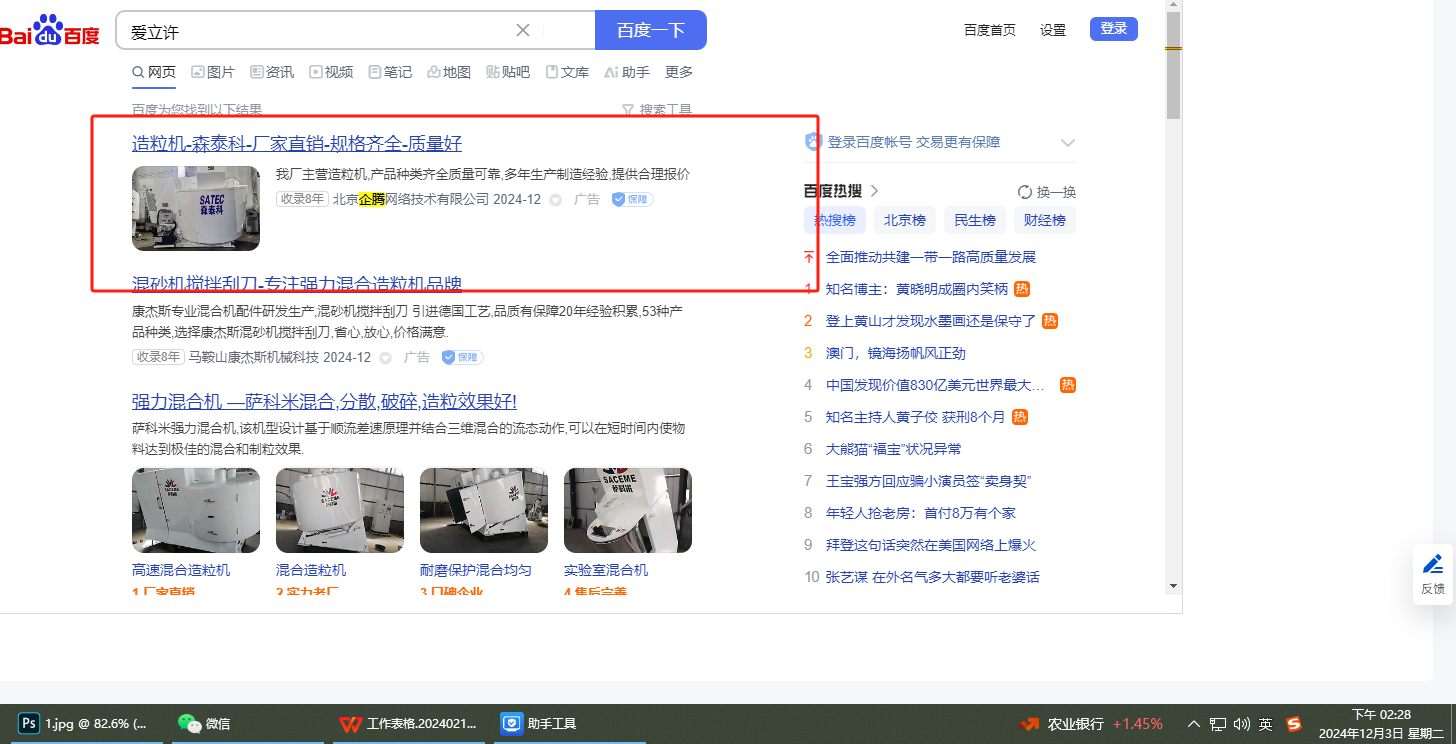This screenshot has width=1456, height=744.
Task: Click the 登录 button
Action: (1114, 29)
